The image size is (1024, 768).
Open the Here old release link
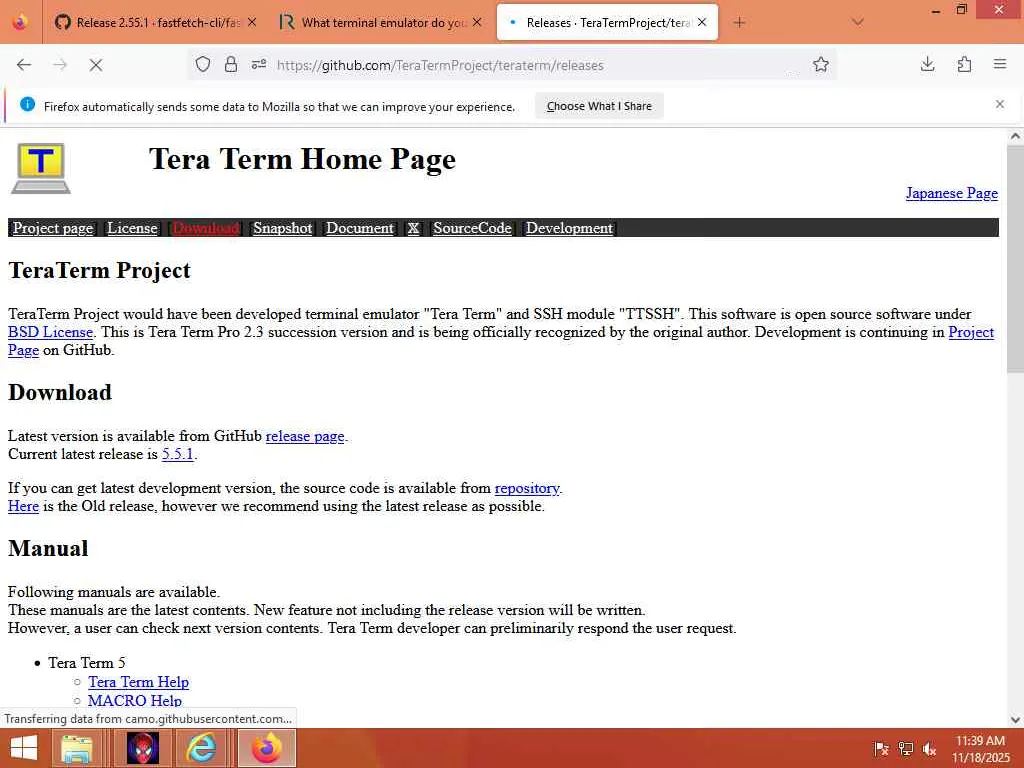[x=24, y=506]
